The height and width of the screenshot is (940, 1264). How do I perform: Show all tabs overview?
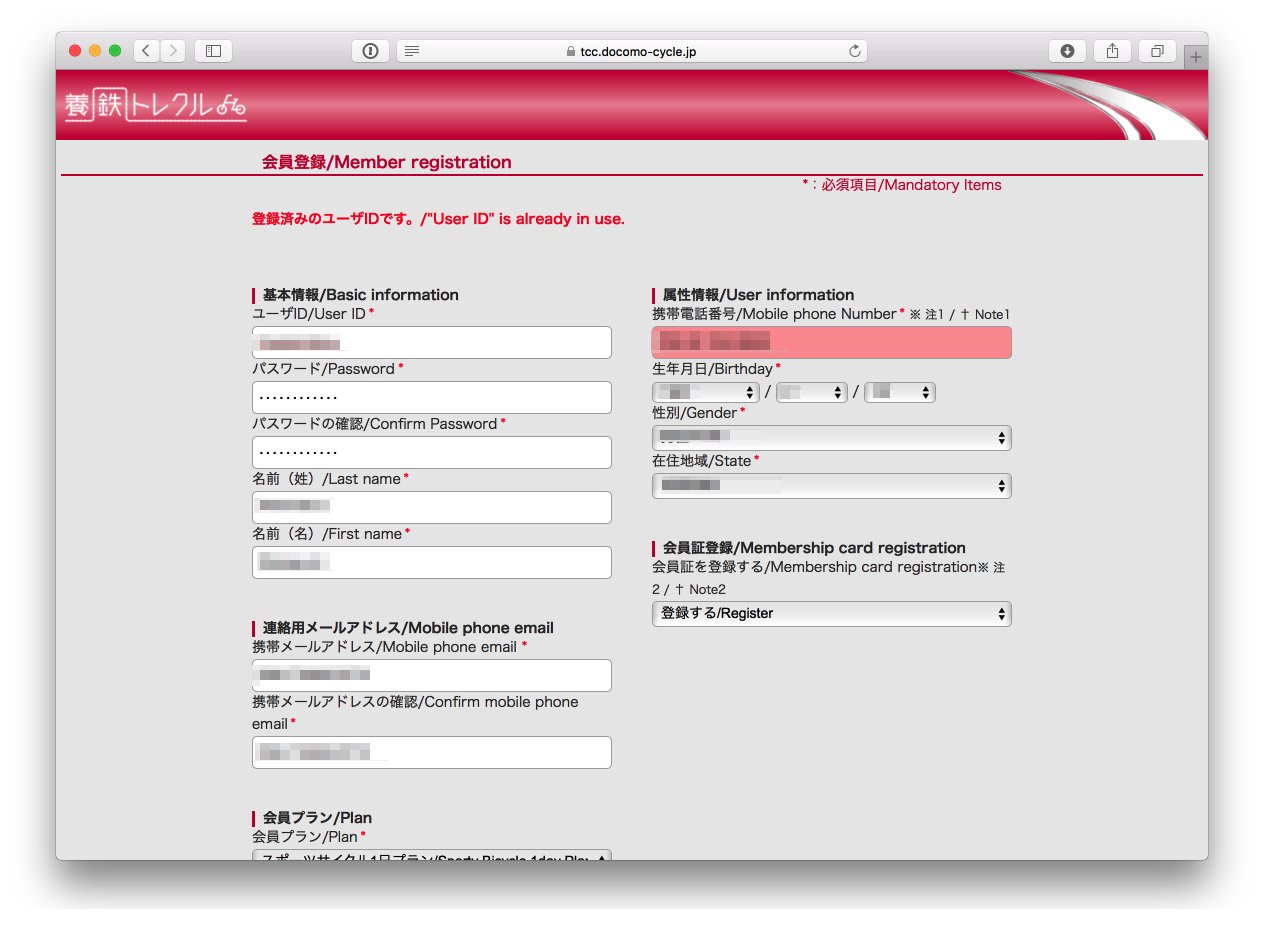[x=1157, y=51]
